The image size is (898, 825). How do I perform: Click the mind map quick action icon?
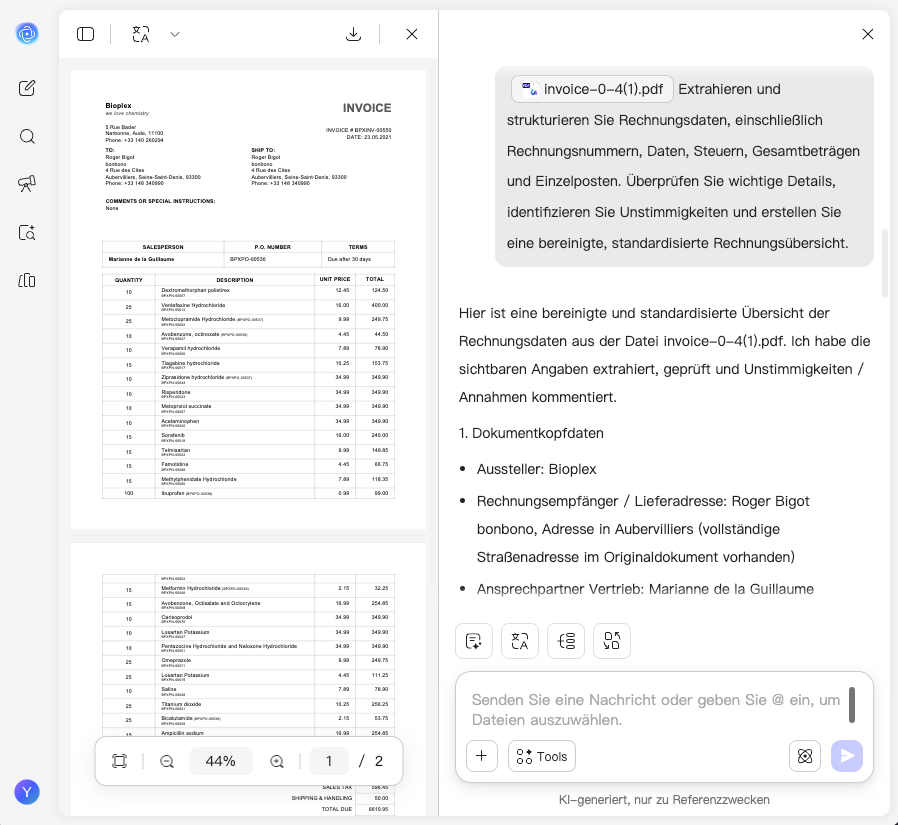click(566, 641)
